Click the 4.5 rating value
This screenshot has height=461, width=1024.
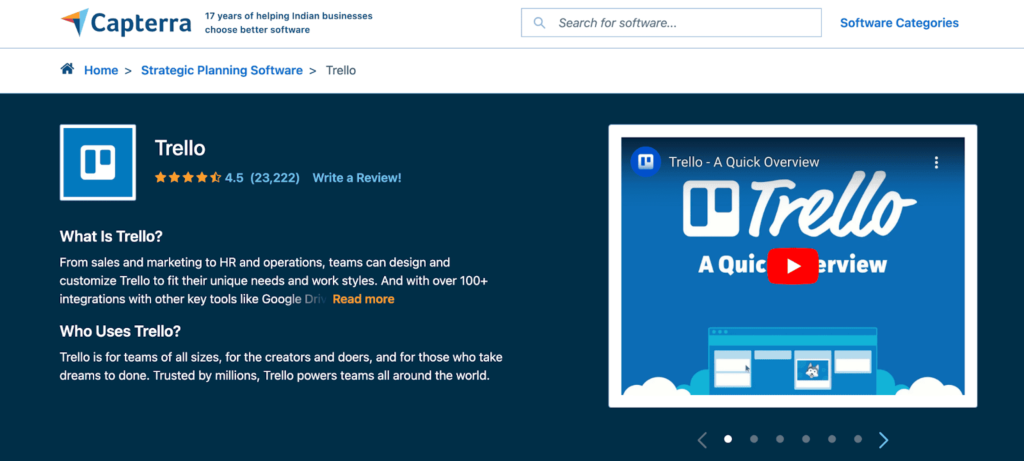coord(234,178)
